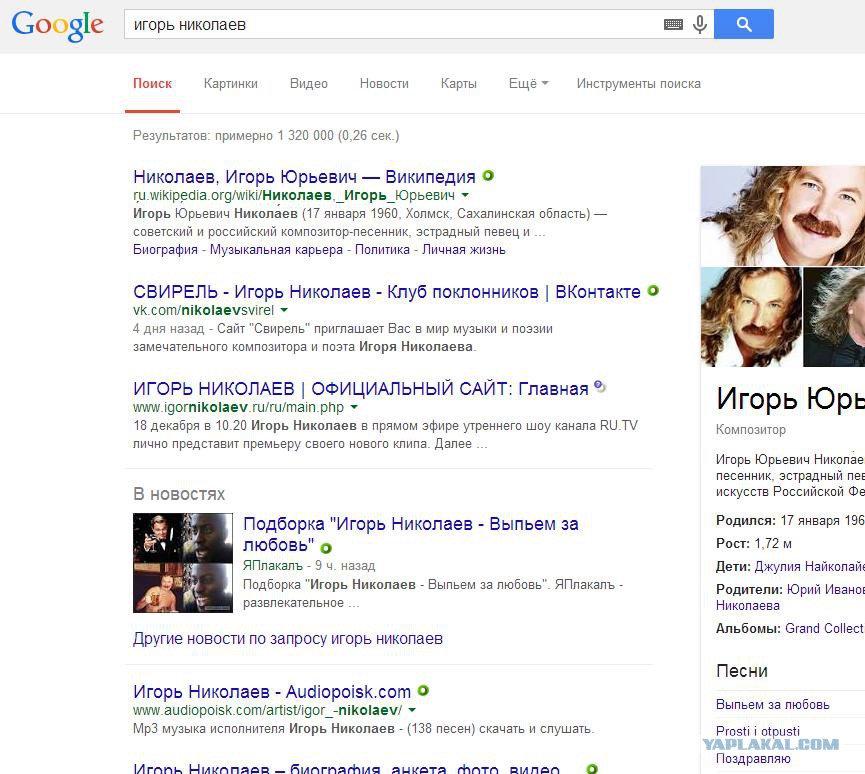Viewport: 865px width, 774px height.
Task: Start voice search with microphone icon
Action: [x=700, y=24]
